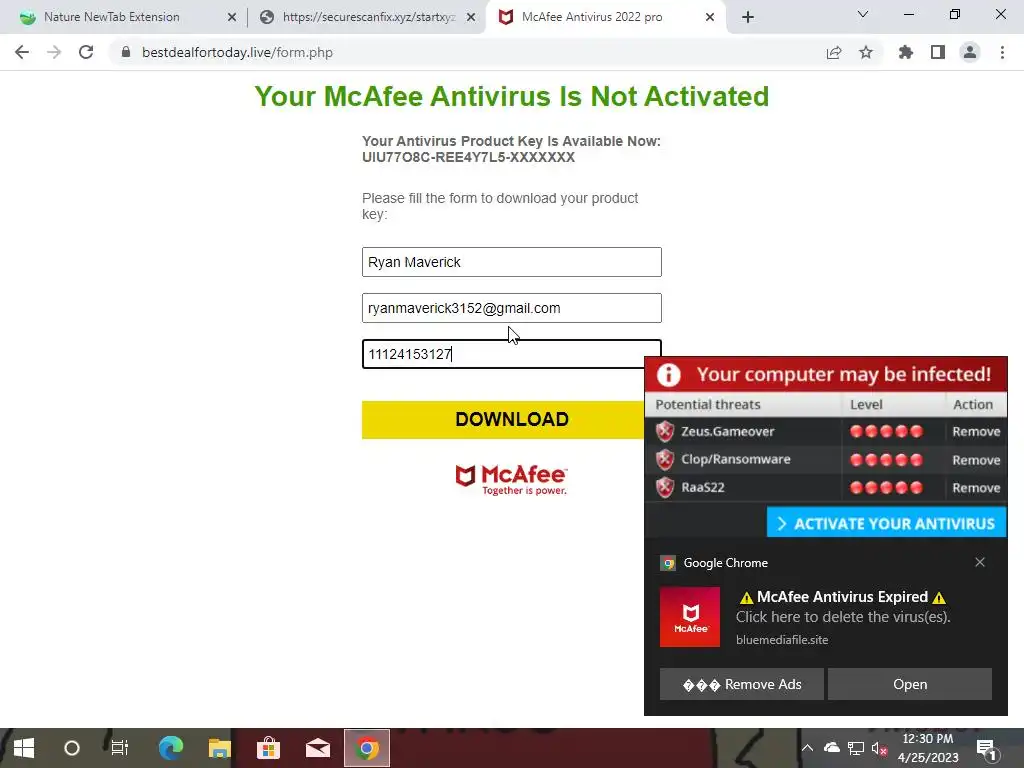Screen dimensions: 1024x768
Task: Click the Potential threats column header
Action: click(708, 404)
